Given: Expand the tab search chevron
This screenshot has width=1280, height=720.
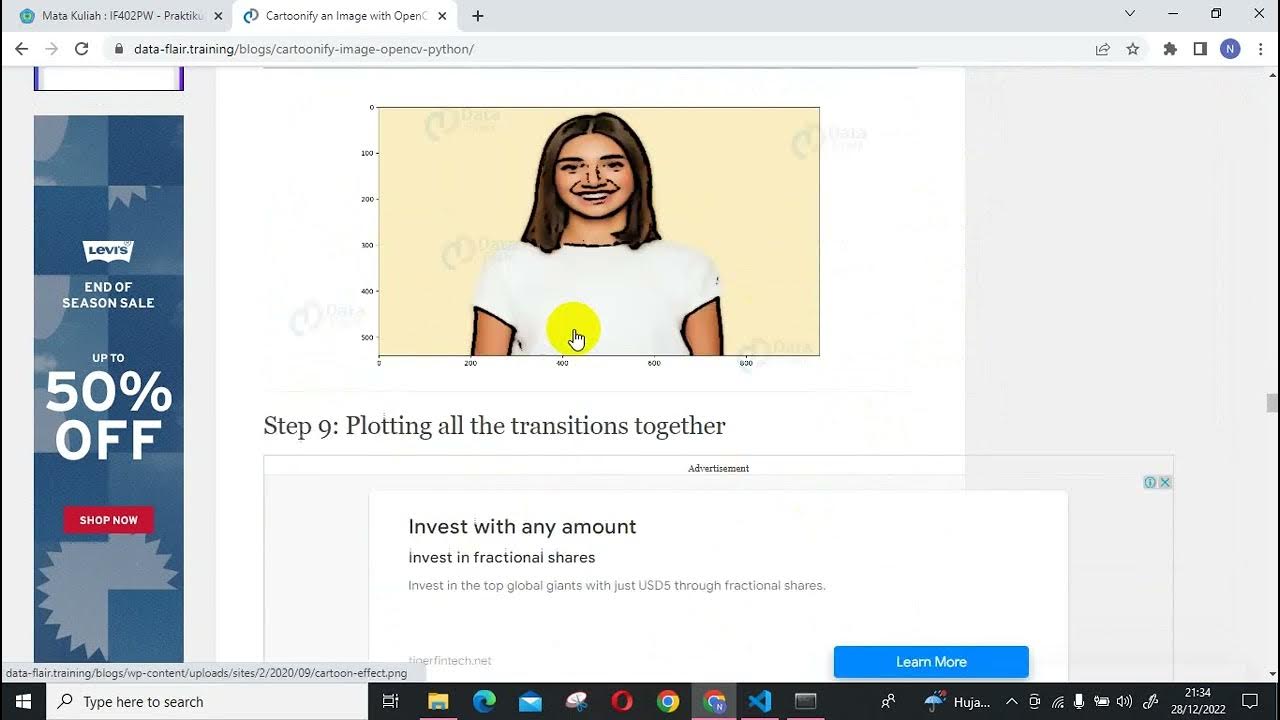Looking at the screenshot, I should tap(1129, 14).
